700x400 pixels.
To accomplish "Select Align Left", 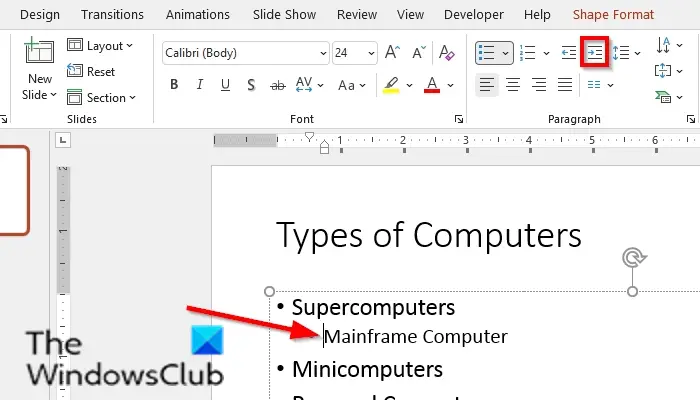I will click(x=487, y=84).
